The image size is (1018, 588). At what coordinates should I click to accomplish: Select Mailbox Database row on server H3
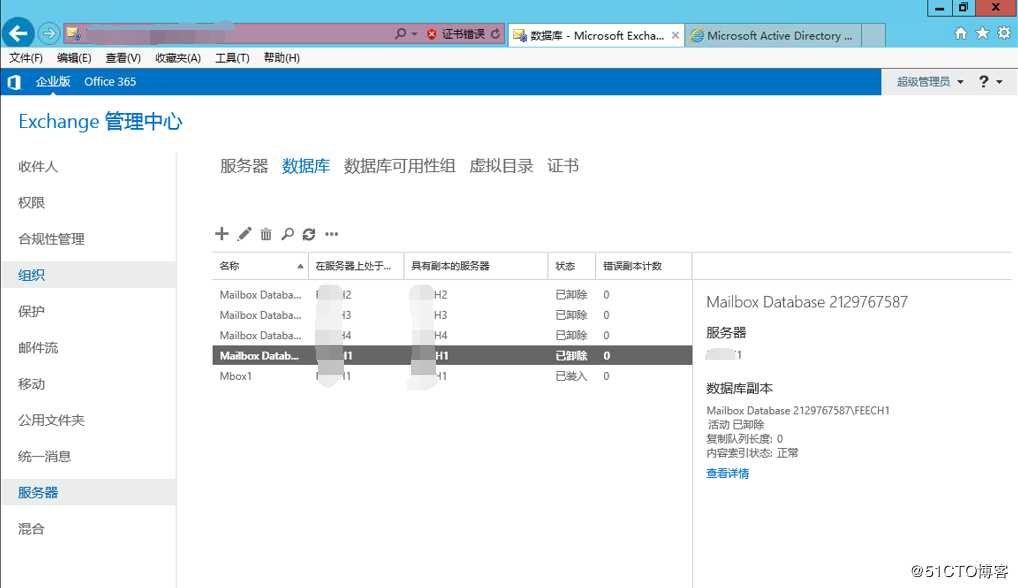452,315
